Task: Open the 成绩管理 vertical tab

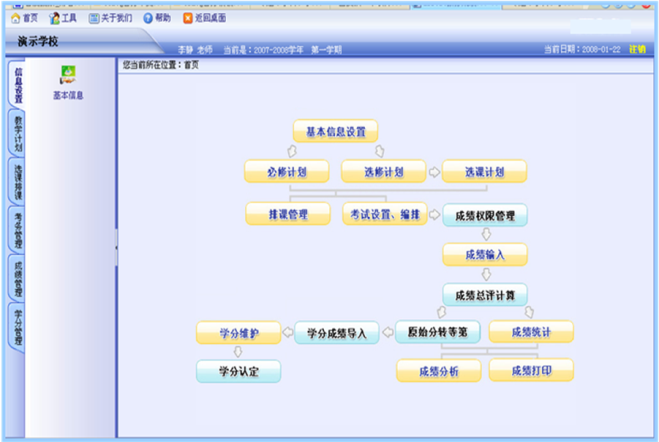Action: pyautogui.click(x=18, y=279)
